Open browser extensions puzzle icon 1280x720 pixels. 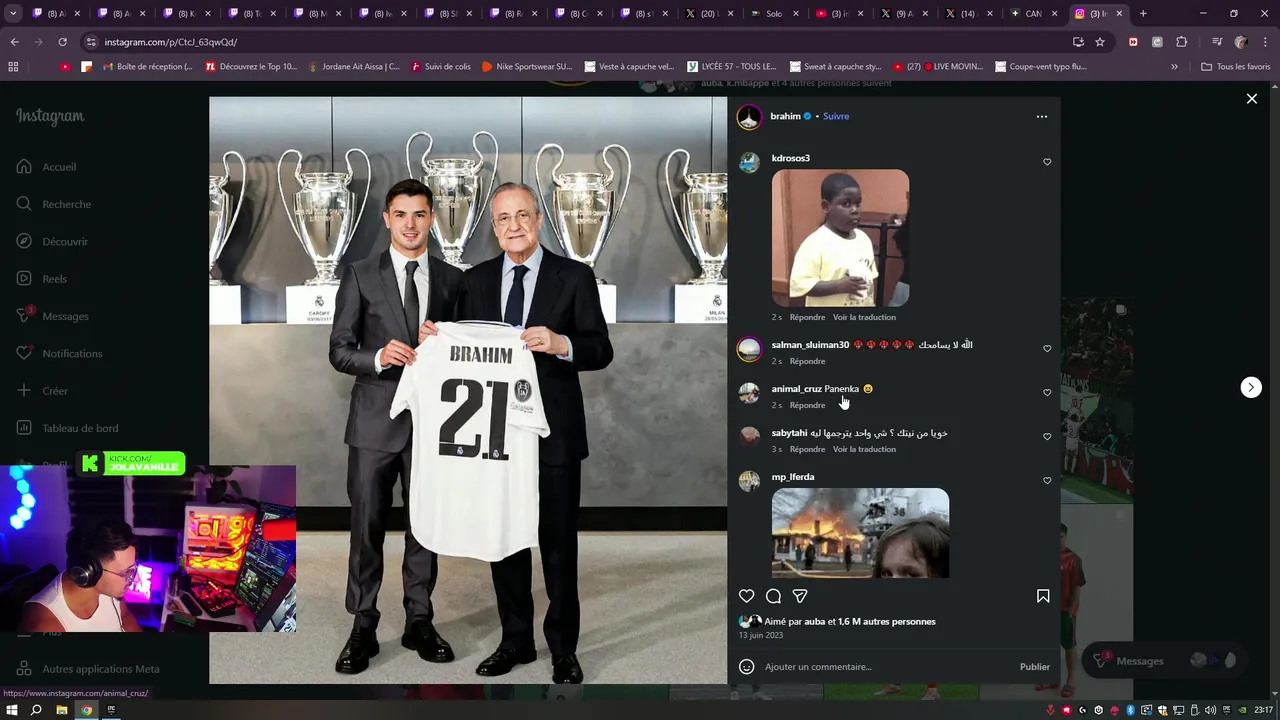pyautogui.click(x=1181, y=42)
